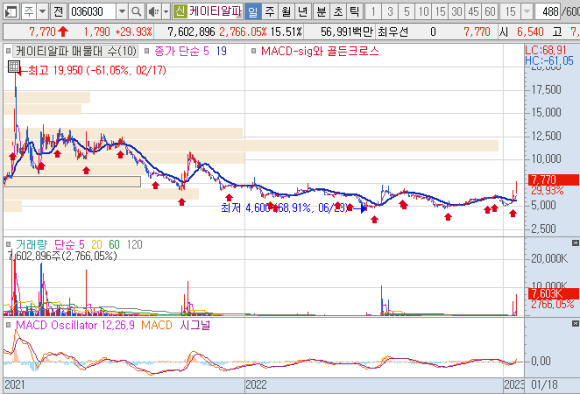This screenshot has width=580, height=394.
Task: Select 일 daily chart period
Action: [253, 12]
